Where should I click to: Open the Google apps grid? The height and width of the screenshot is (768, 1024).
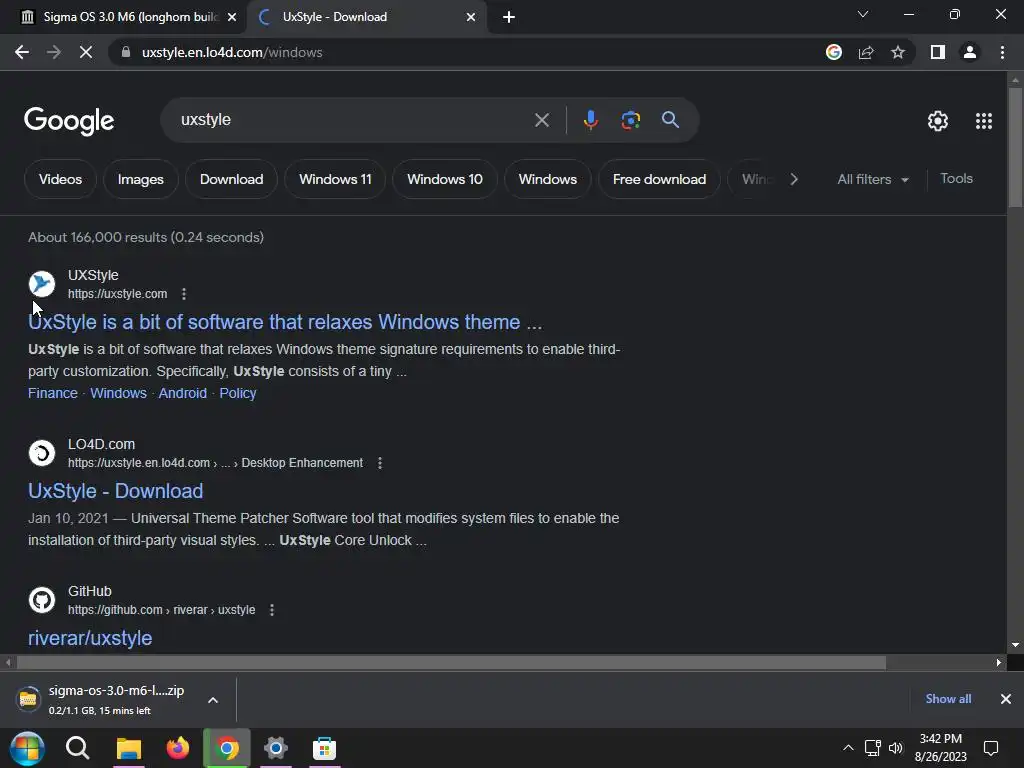click(984, 121)
